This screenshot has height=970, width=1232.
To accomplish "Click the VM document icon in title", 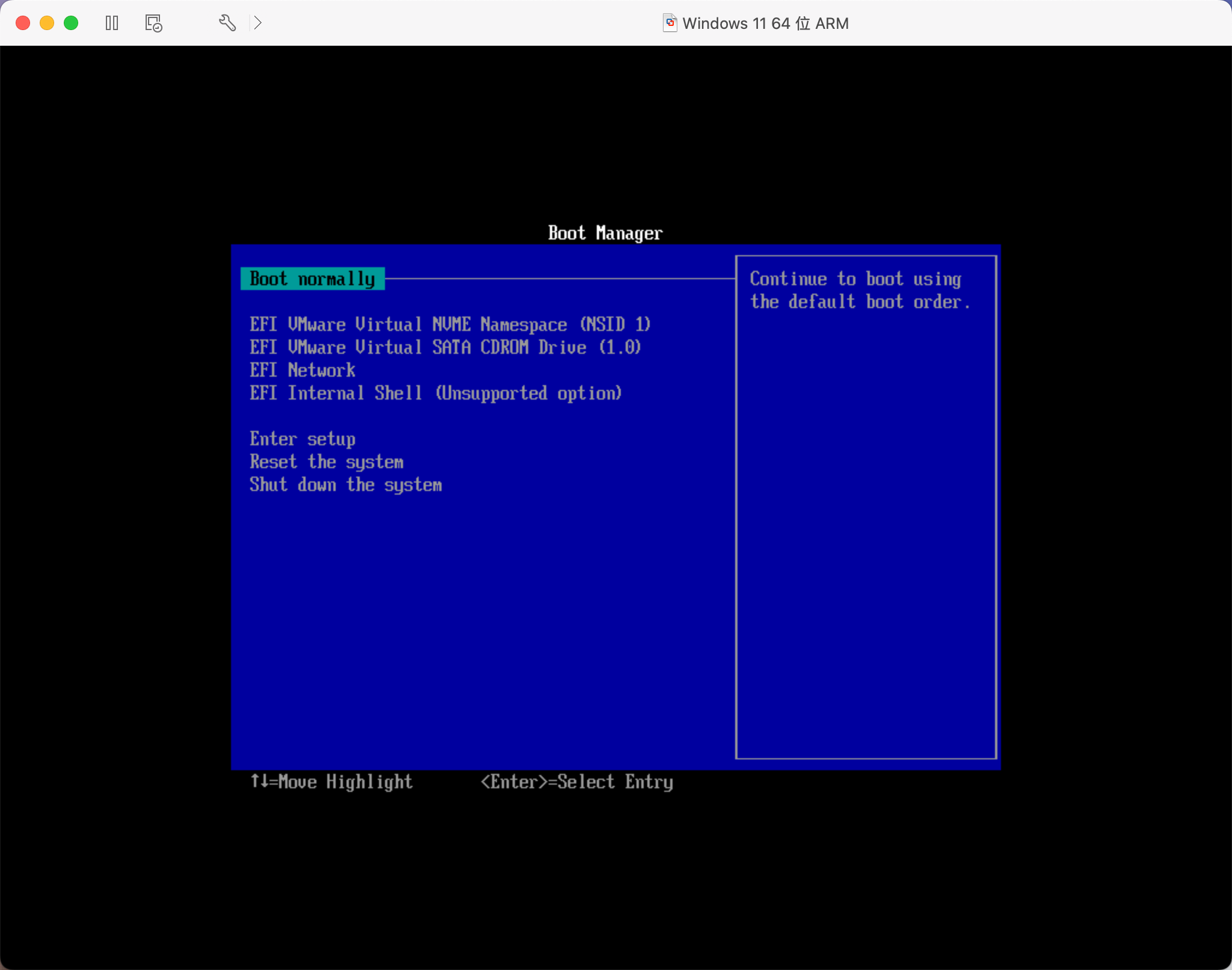I will tap(670, 23).
